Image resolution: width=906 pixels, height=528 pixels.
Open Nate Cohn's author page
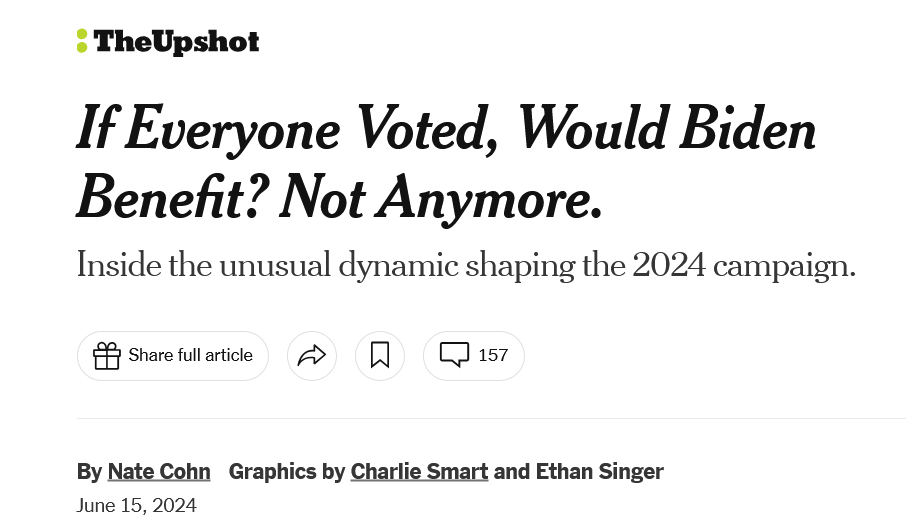[x=159, y=471]
